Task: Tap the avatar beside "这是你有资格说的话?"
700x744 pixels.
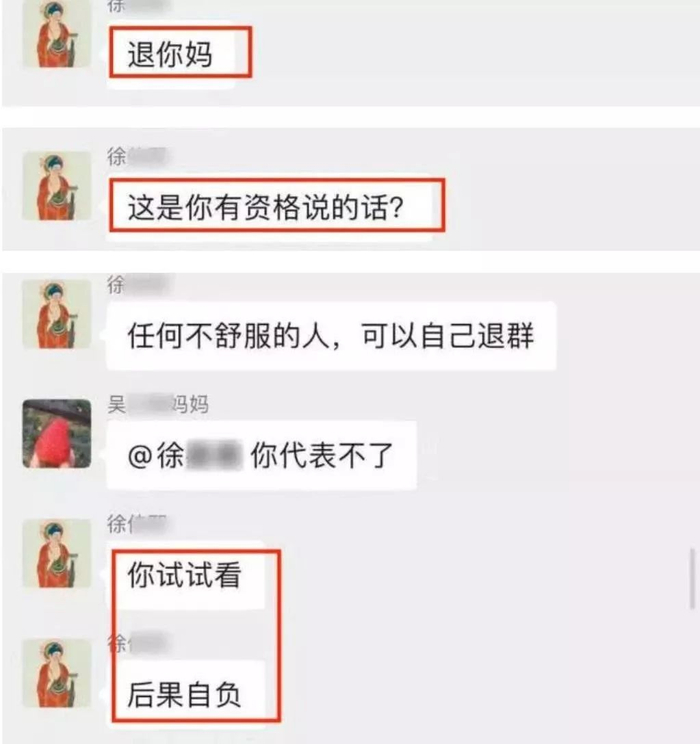Action: click(57, 186)
